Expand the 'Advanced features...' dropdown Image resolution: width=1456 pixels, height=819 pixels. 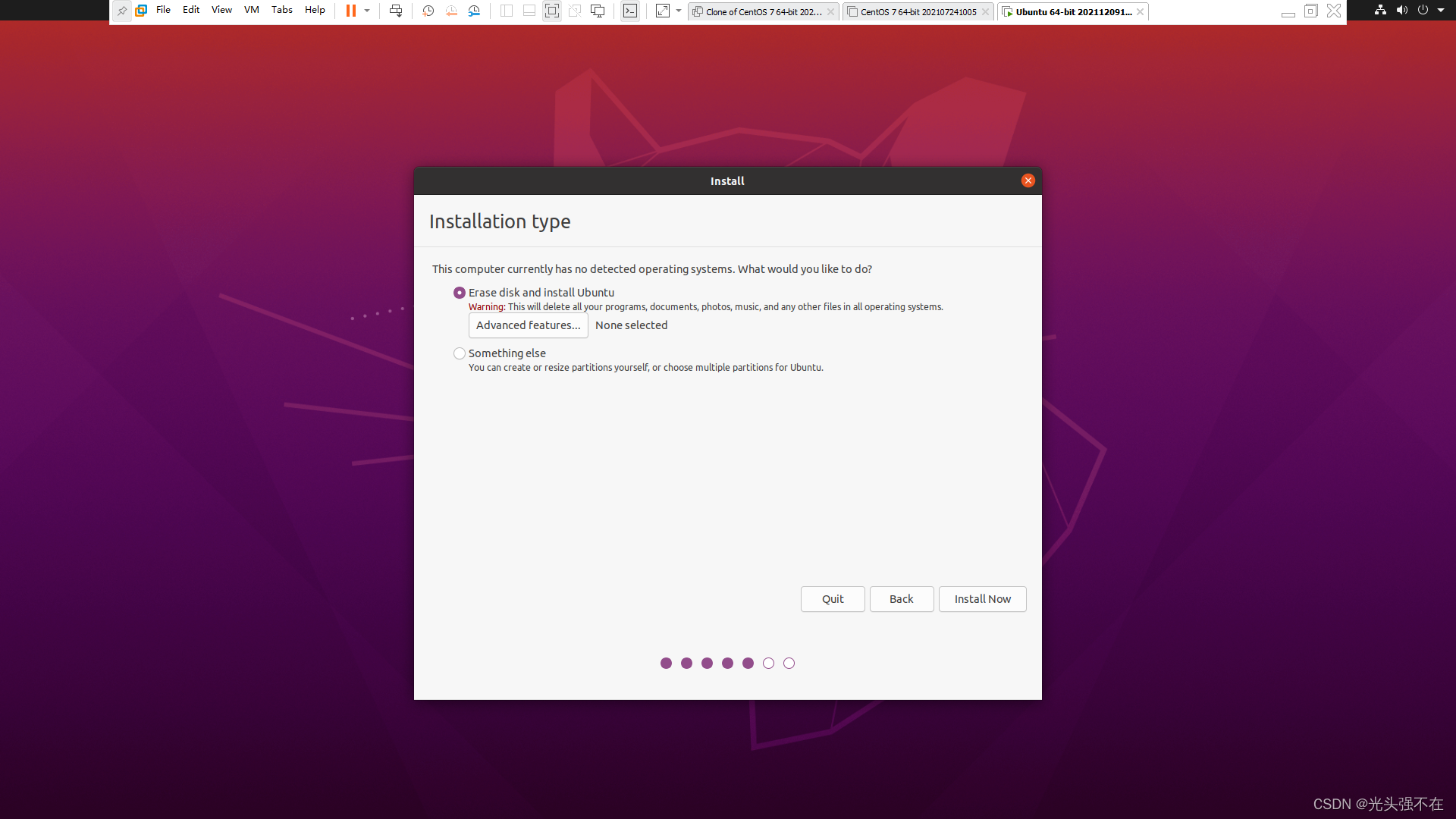click(527, 325)
